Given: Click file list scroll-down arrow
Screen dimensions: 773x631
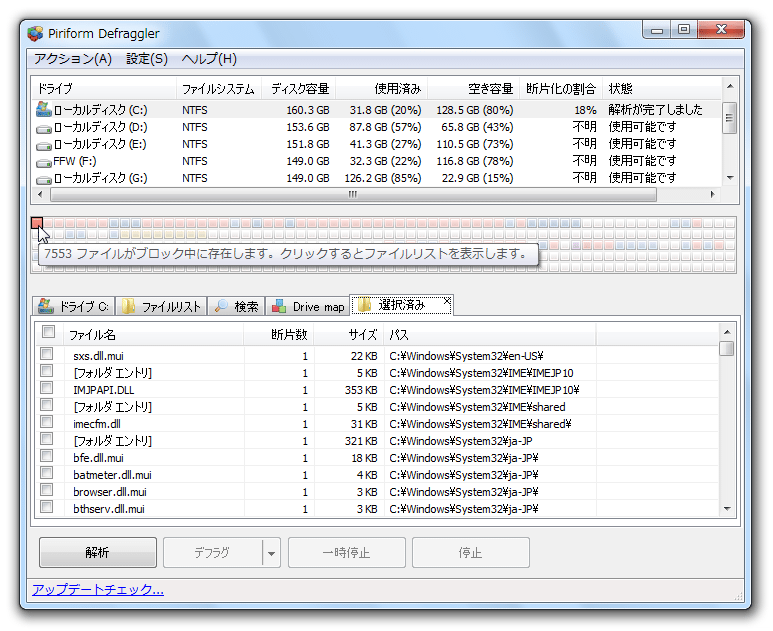Looking at the screenshot, I should pos(727,509).
